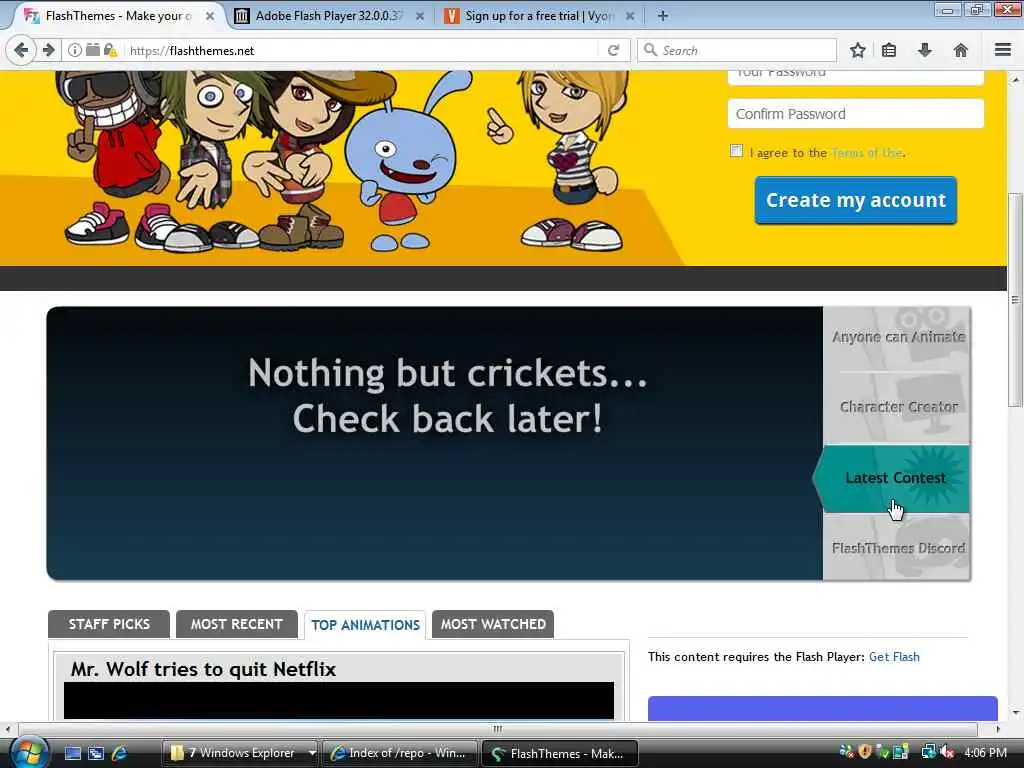Click the Your Password field
The height and width of the screenshot is (768, 1024).
[x=856, y=77]
